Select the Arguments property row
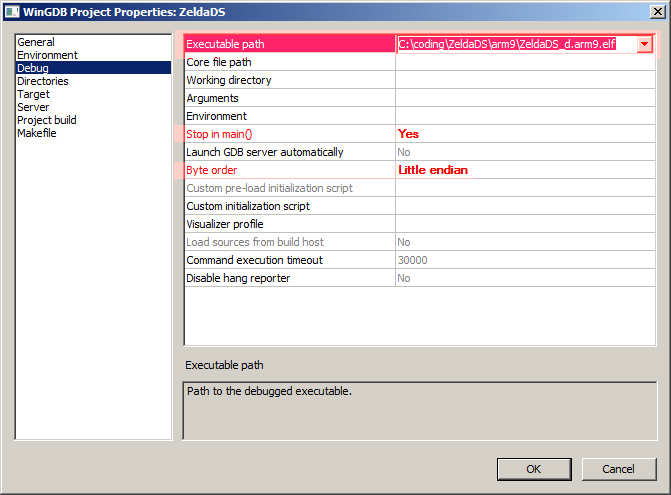671x495 pixels. 290,98
